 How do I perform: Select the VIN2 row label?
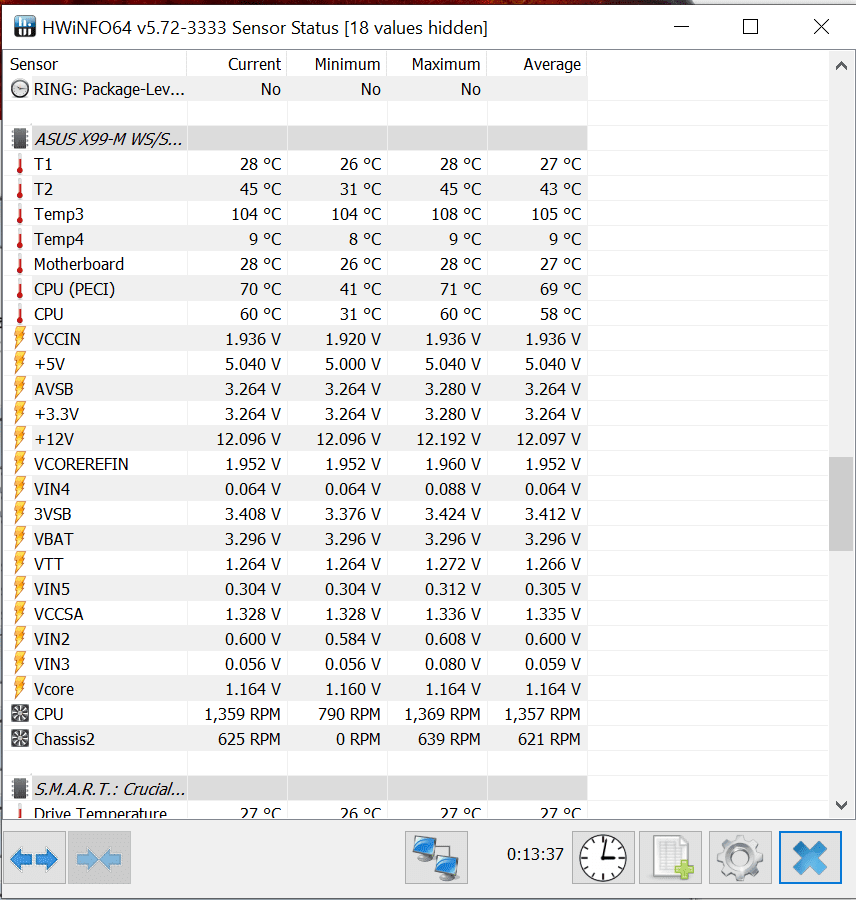click(x=52, y=639)
